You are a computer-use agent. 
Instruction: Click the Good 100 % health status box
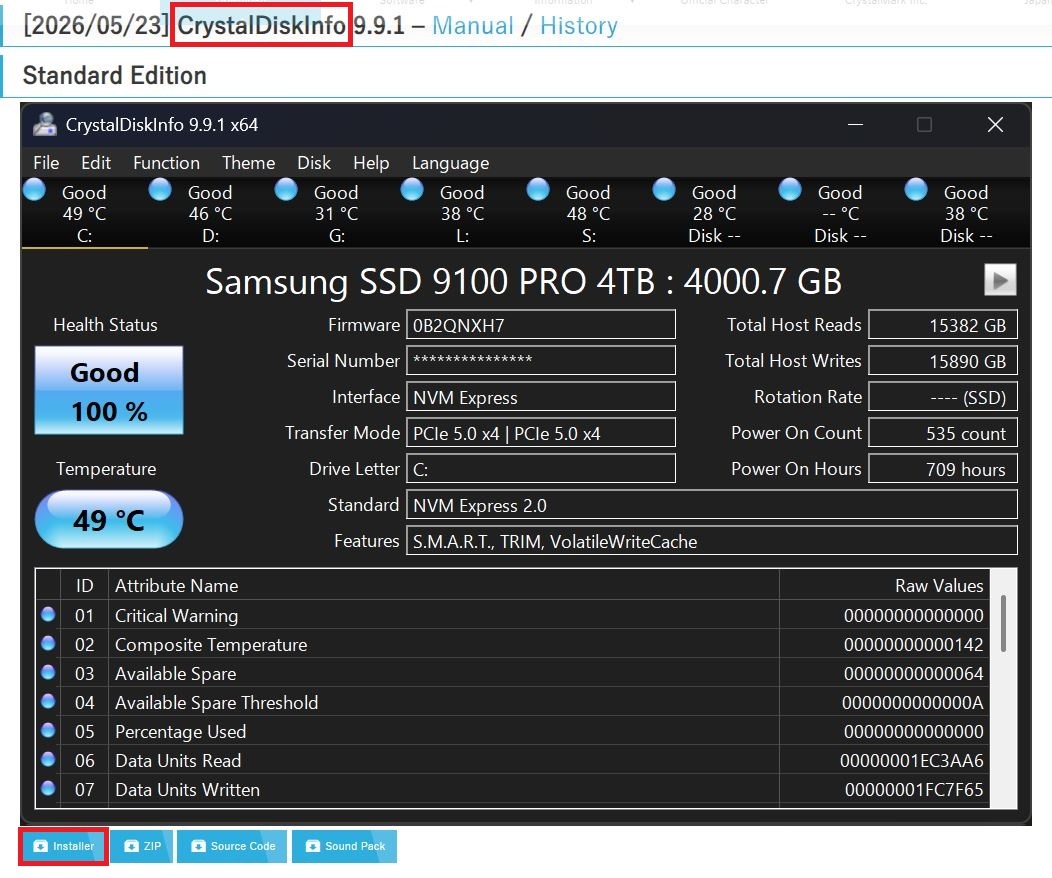click(x=109, y=390)
